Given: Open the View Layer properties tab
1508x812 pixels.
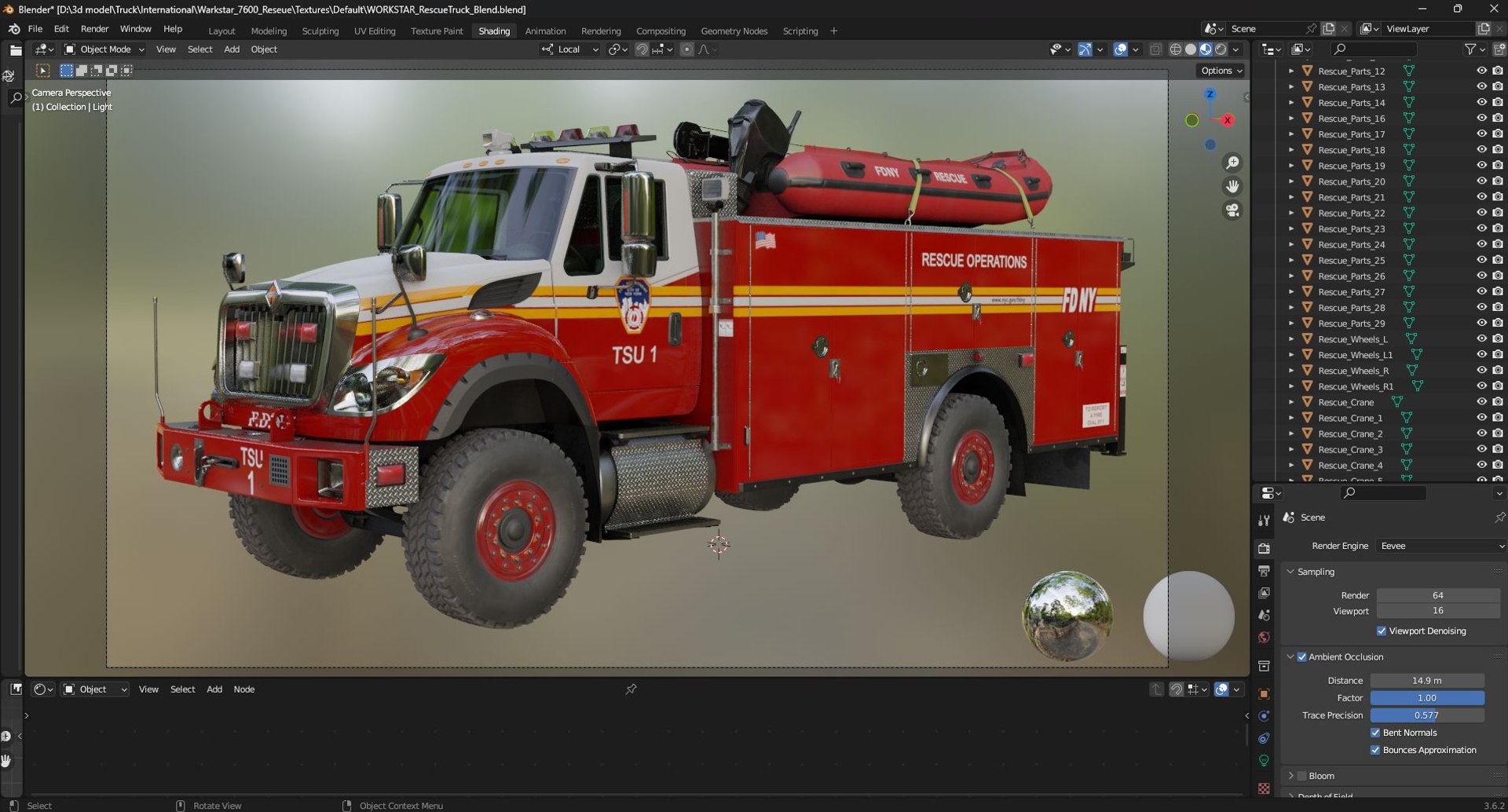Looking at the screenshot, I should (x=1264, y=593).
